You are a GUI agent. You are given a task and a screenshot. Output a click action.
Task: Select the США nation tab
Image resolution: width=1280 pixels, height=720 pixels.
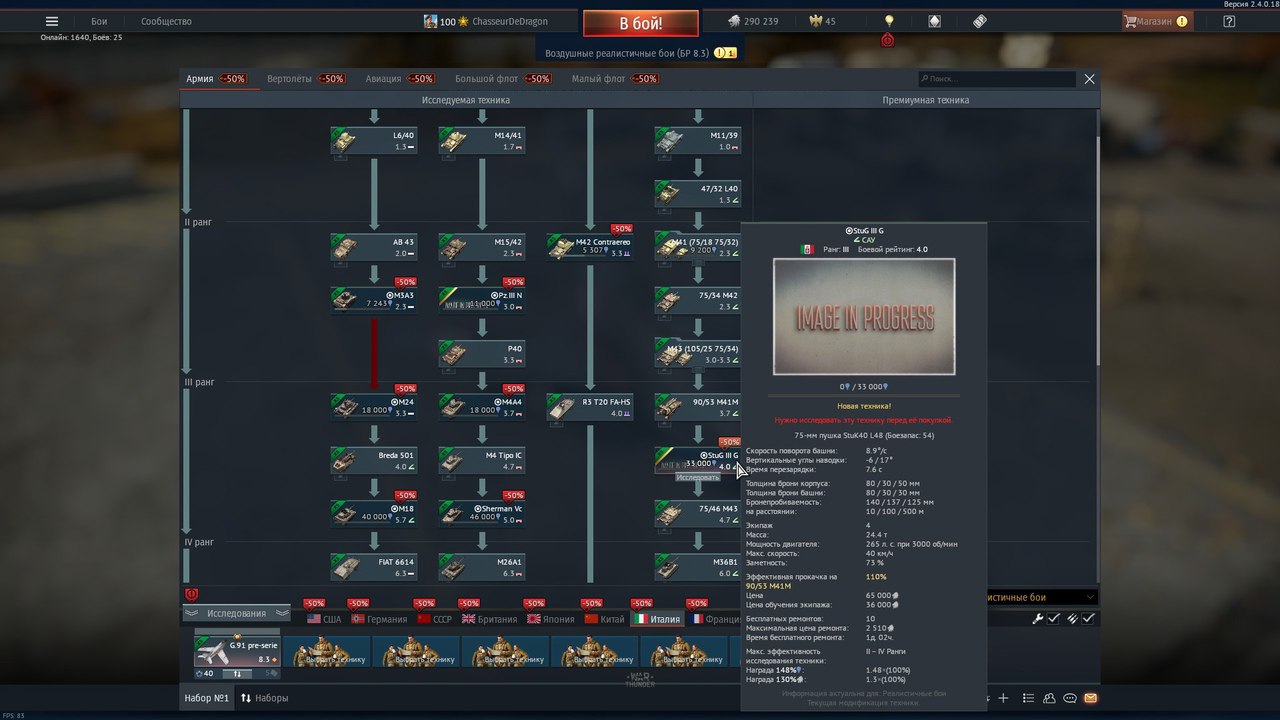pyautogui.click(x=324, y=619)
